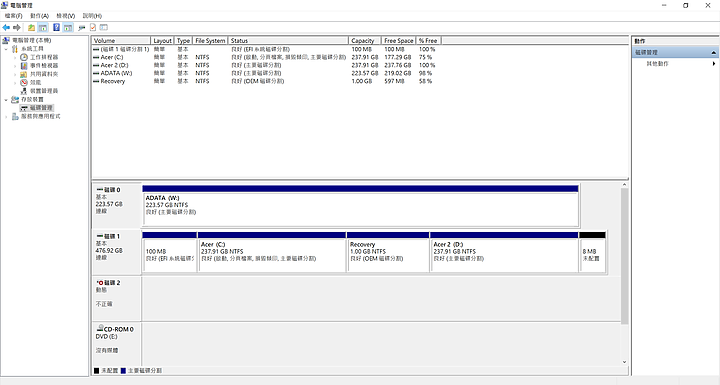
Task: Sort by the Type column header
Action: [184, 40]
